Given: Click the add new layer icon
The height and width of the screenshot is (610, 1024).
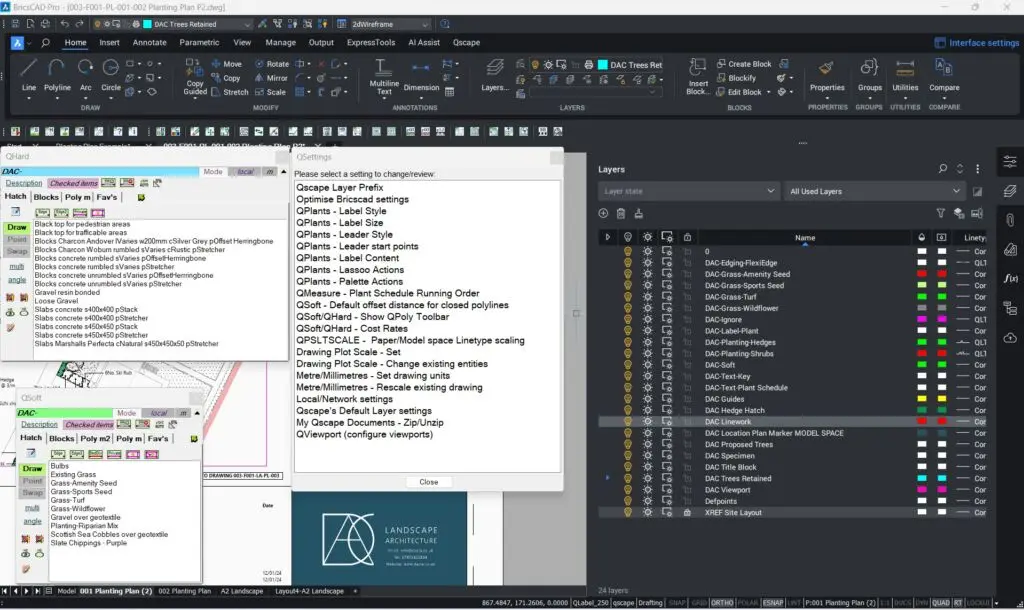Looking at the screenshot, I should click(603, 213).
